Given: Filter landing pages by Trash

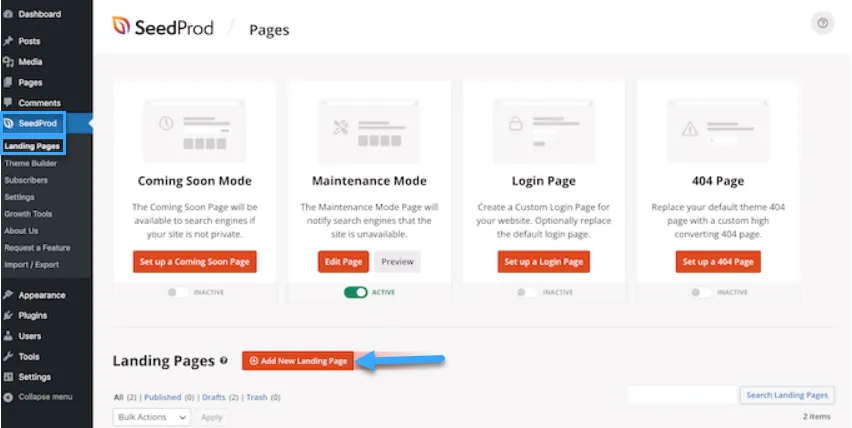Looking at the screenshot, I should pos(256,397).
